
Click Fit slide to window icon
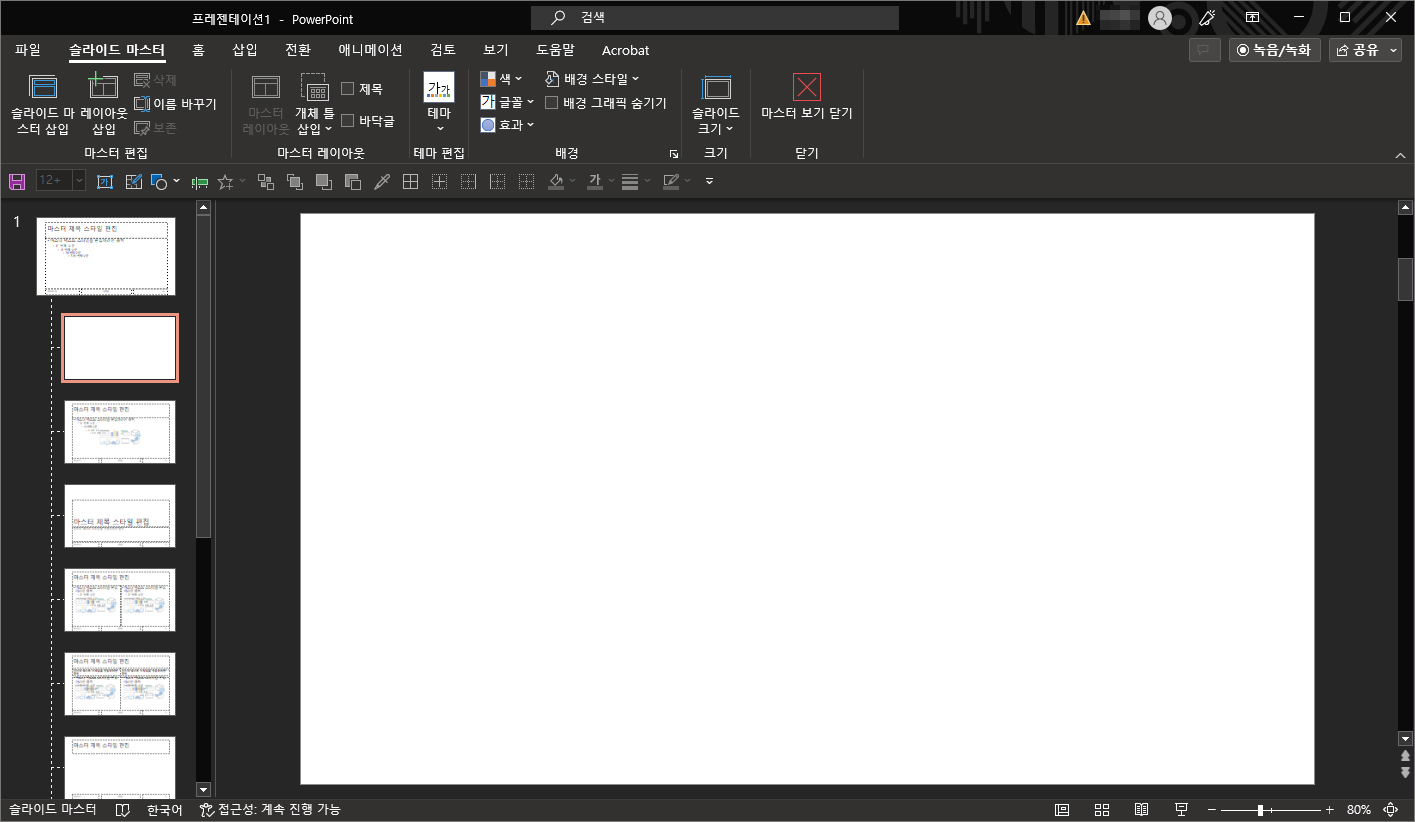(x=1390, y=809)
